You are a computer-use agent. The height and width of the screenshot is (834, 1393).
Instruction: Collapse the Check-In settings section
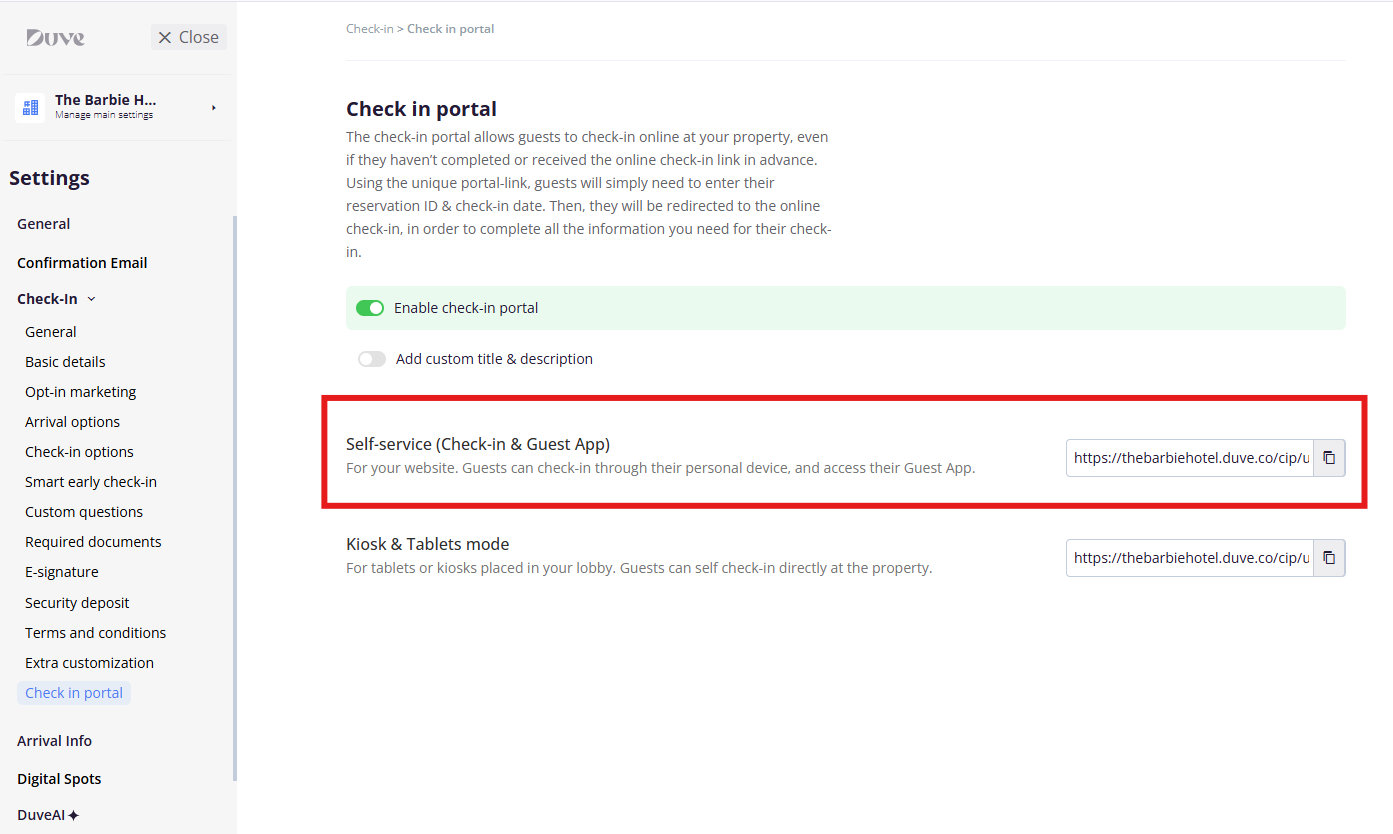tap(91, 299)
